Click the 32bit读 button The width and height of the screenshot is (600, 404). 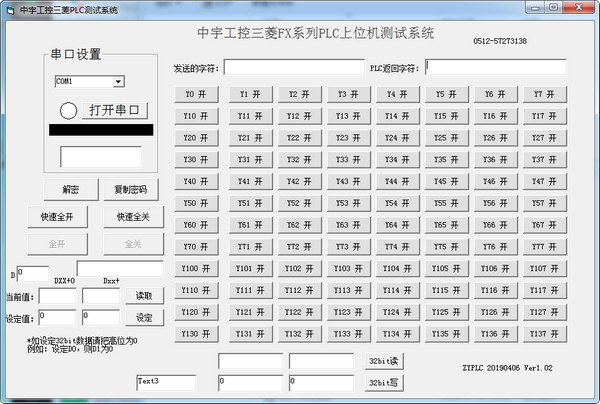pyautogui.click(x=384, y=361)
